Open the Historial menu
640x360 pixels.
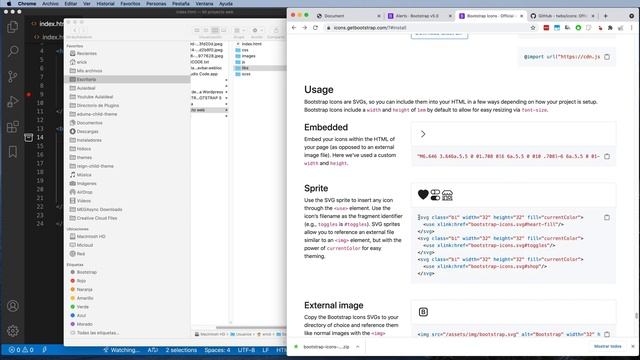pos(105,4)
